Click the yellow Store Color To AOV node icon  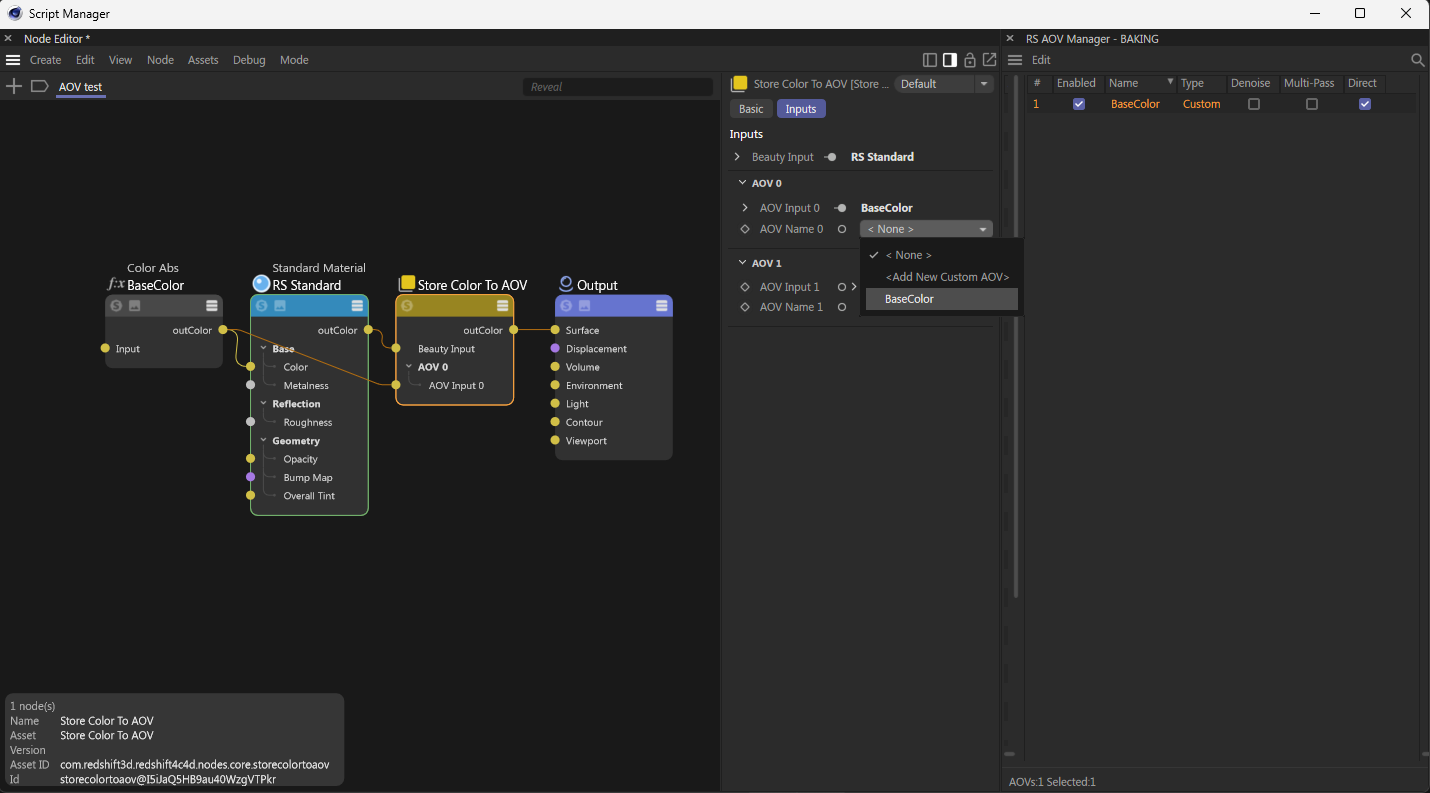click(407, 284)
